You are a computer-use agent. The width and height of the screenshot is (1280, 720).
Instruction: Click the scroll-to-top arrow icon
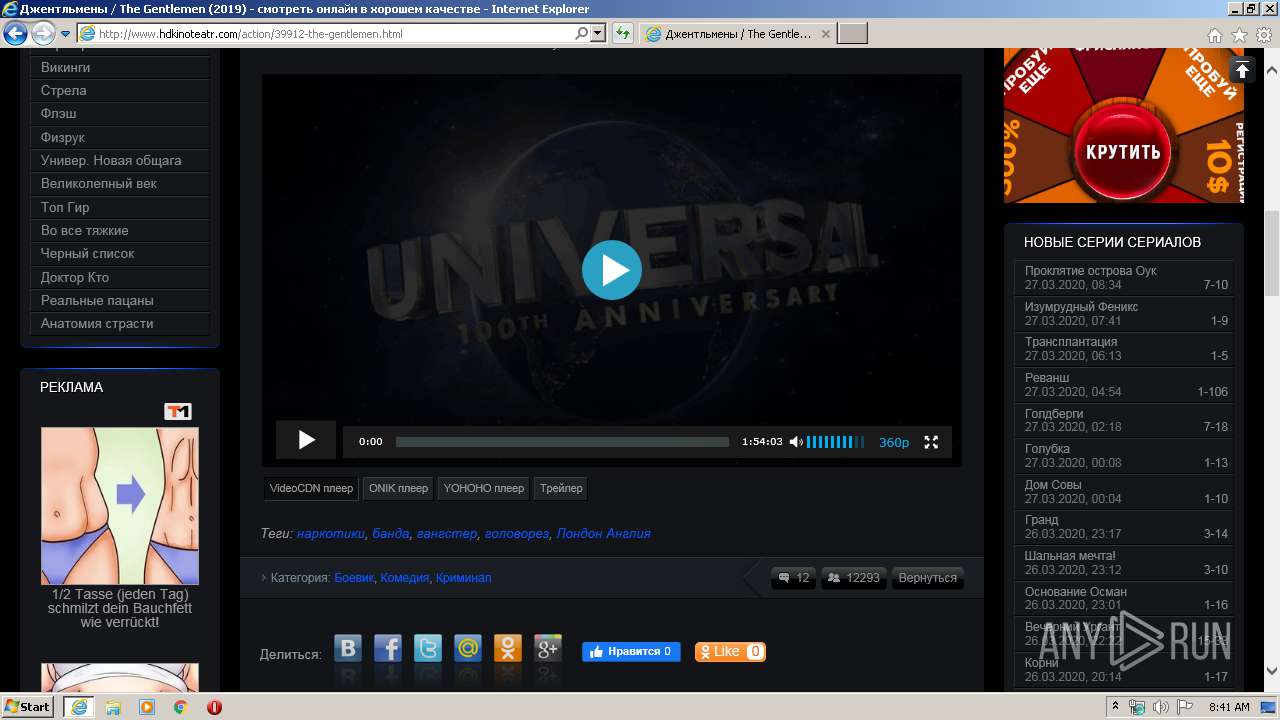click(x=1241, y=70)
